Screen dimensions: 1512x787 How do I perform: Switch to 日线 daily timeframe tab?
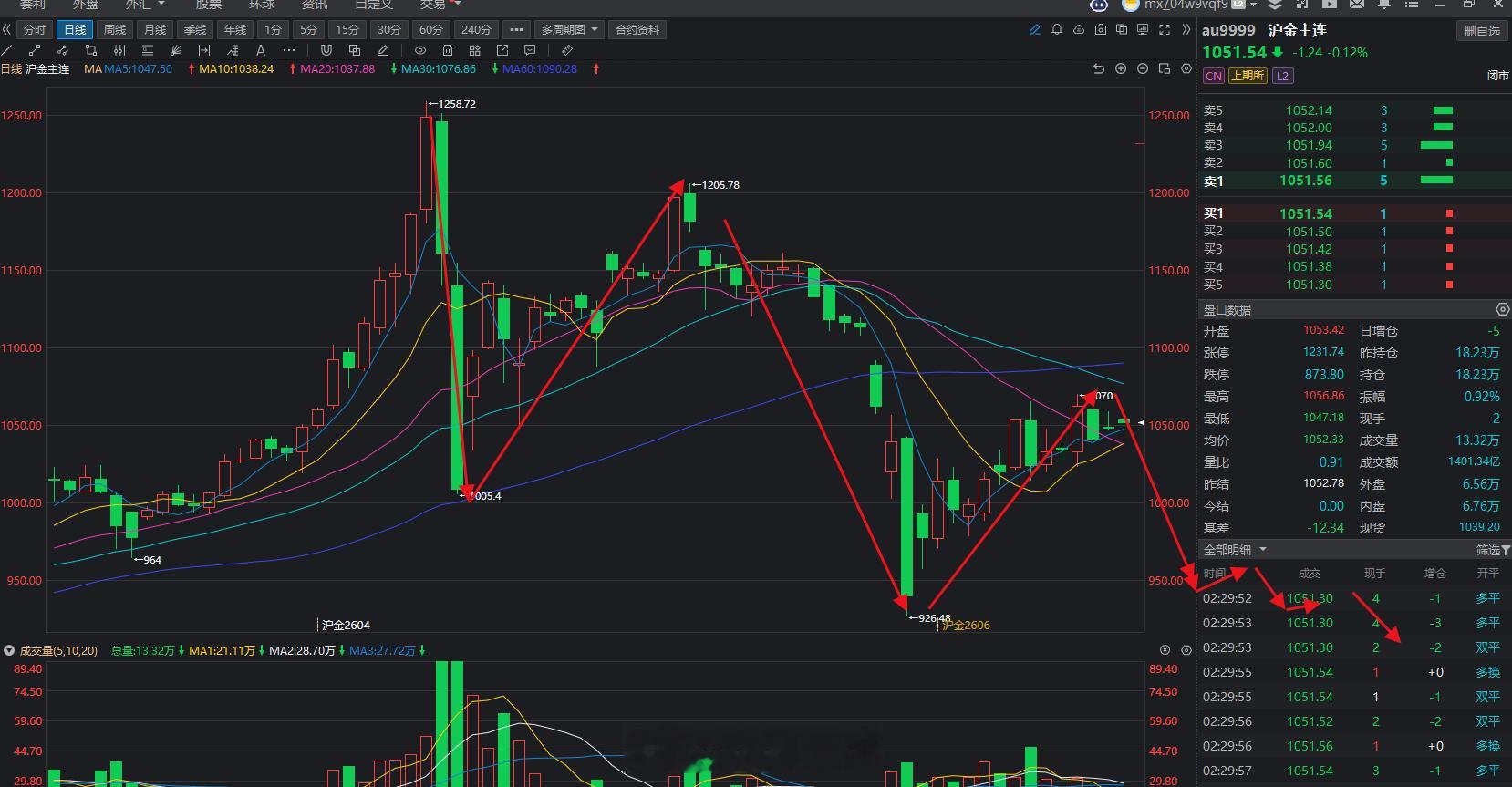pos(75,30)
